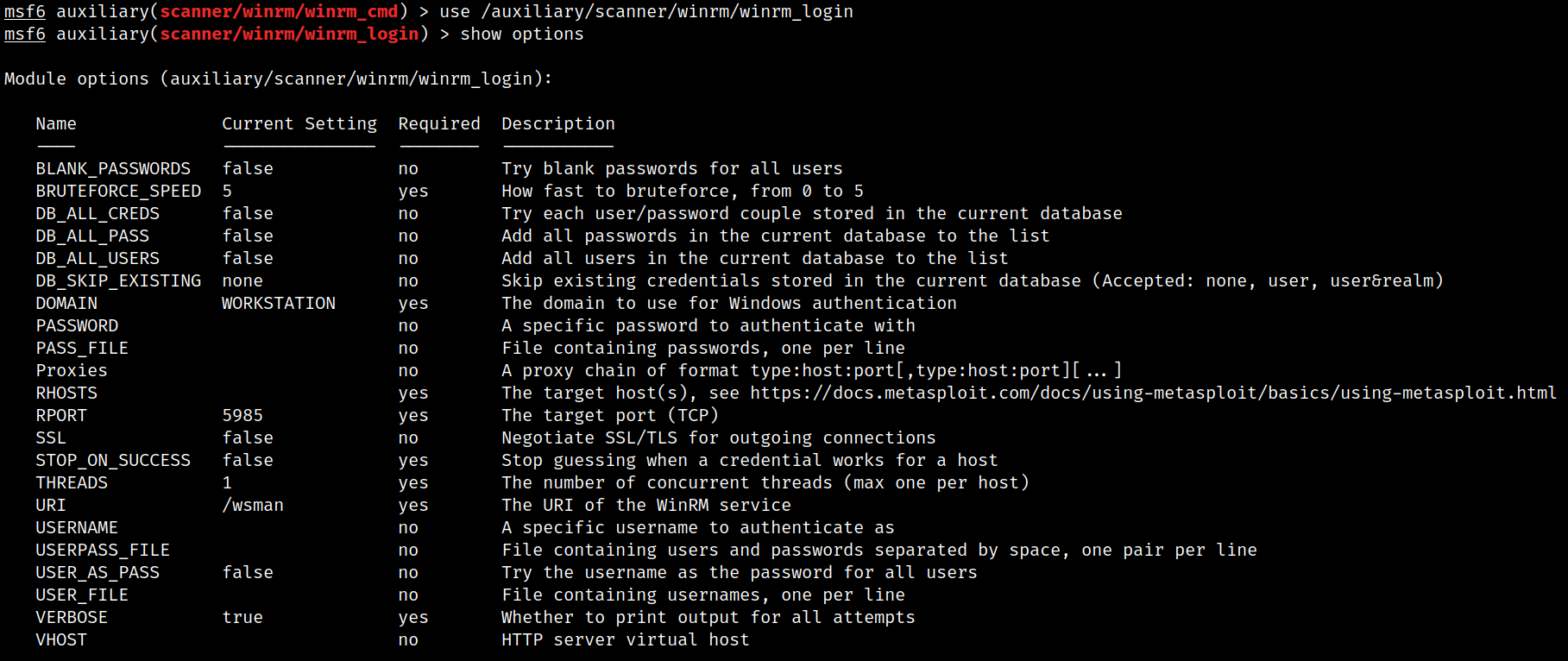1568x661 pixels.
Task: Click the Name column header
Action: coord(56,123)
